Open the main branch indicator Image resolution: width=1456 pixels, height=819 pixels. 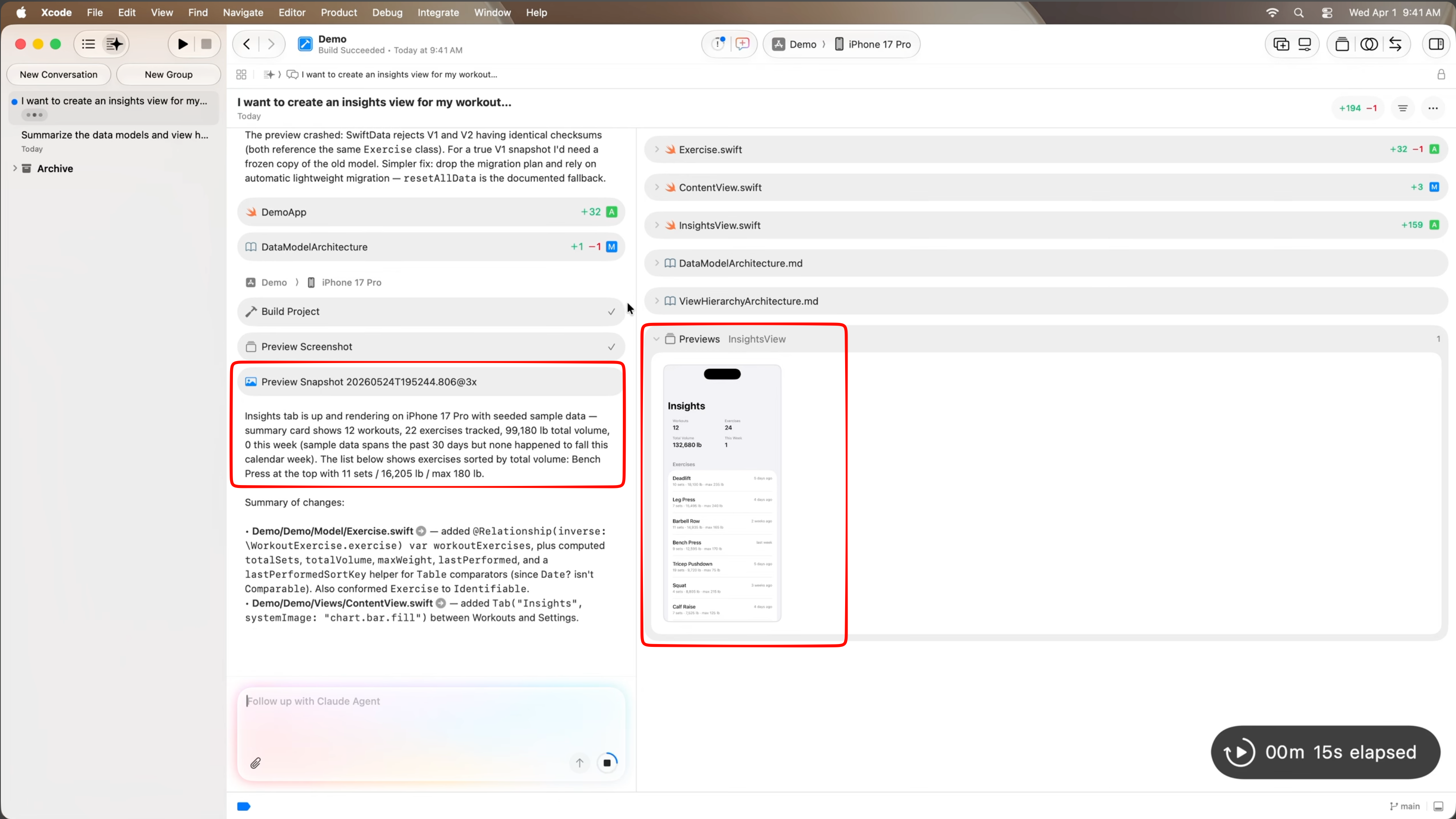(x=1405, y=806)
